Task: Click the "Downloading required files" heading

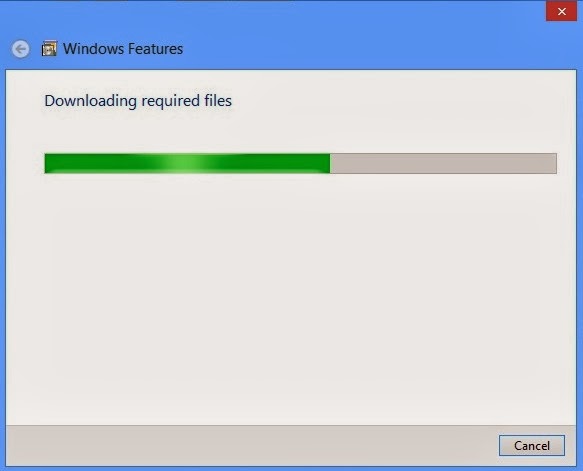Action: pyautogui.click(x=138, y=101)
